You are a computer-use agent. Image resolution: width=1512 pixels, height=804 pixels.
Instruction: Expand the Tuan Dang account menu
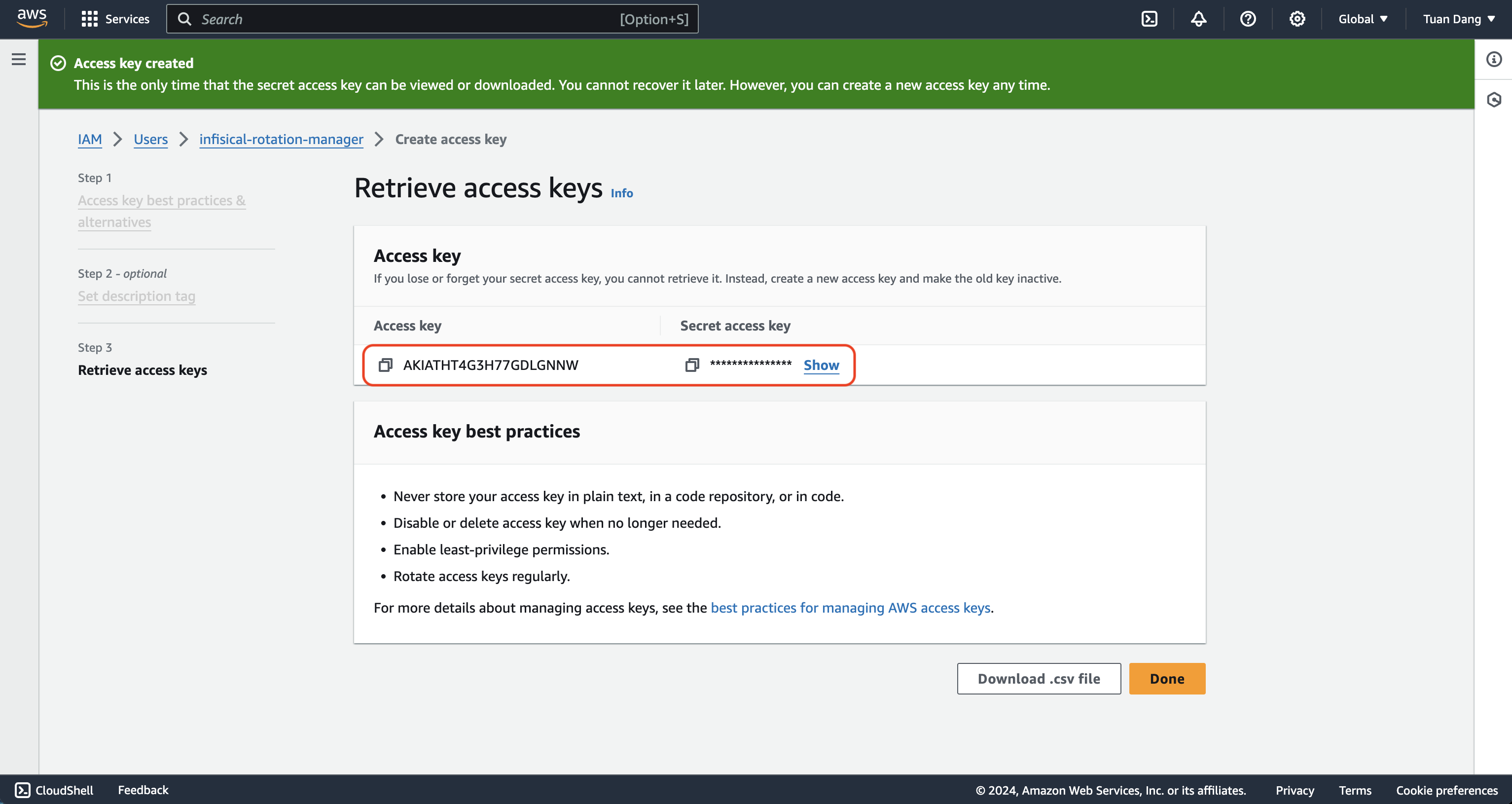pos(1459,19)
